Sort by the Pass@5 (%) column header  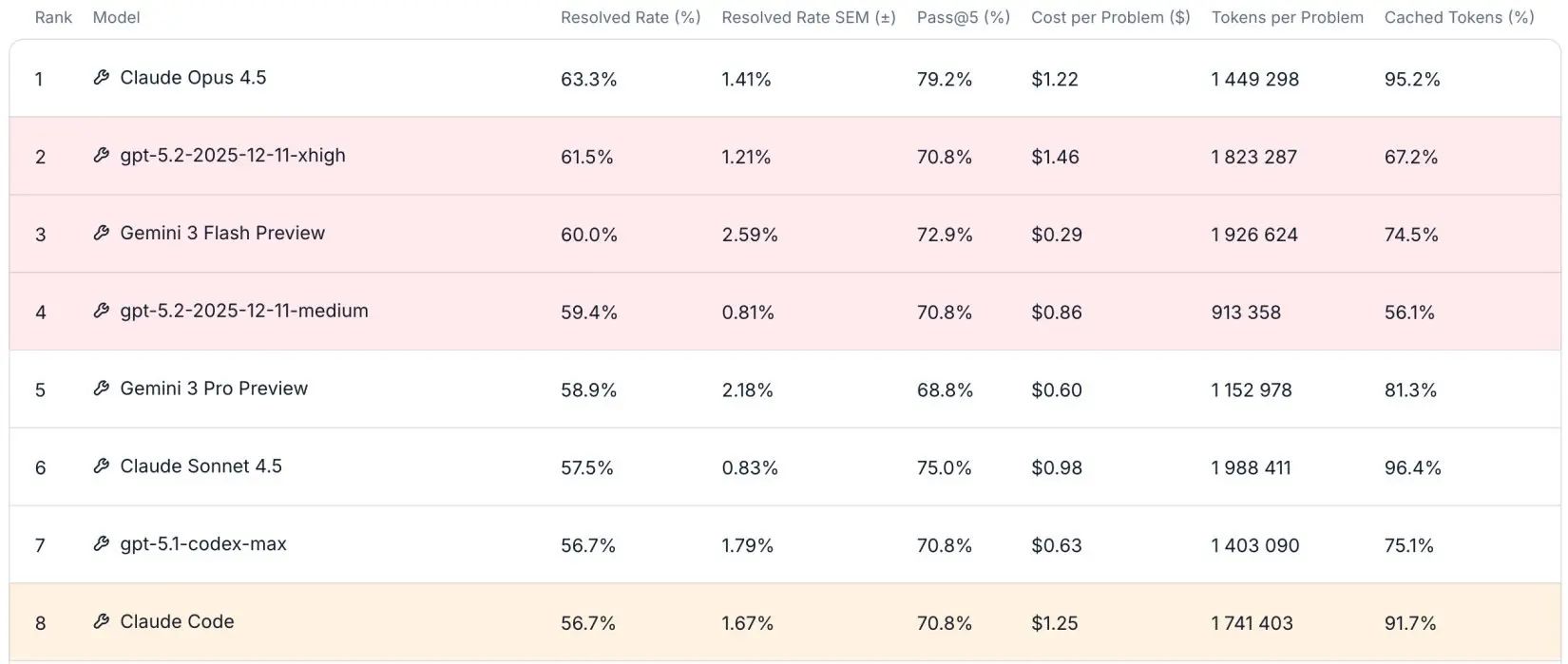963,17
